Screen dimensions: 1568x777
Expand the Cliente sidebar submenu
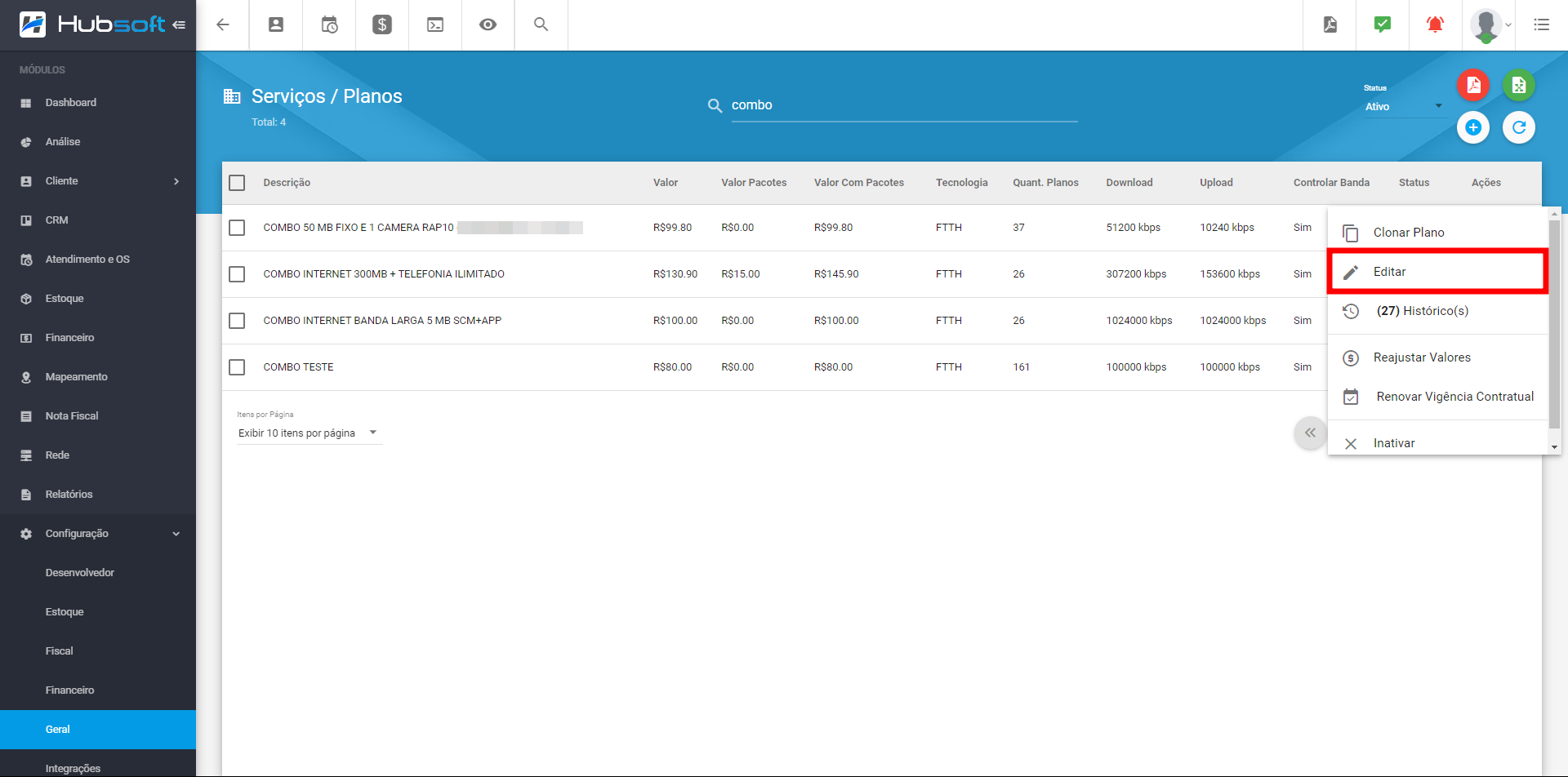tap(98, 181)
